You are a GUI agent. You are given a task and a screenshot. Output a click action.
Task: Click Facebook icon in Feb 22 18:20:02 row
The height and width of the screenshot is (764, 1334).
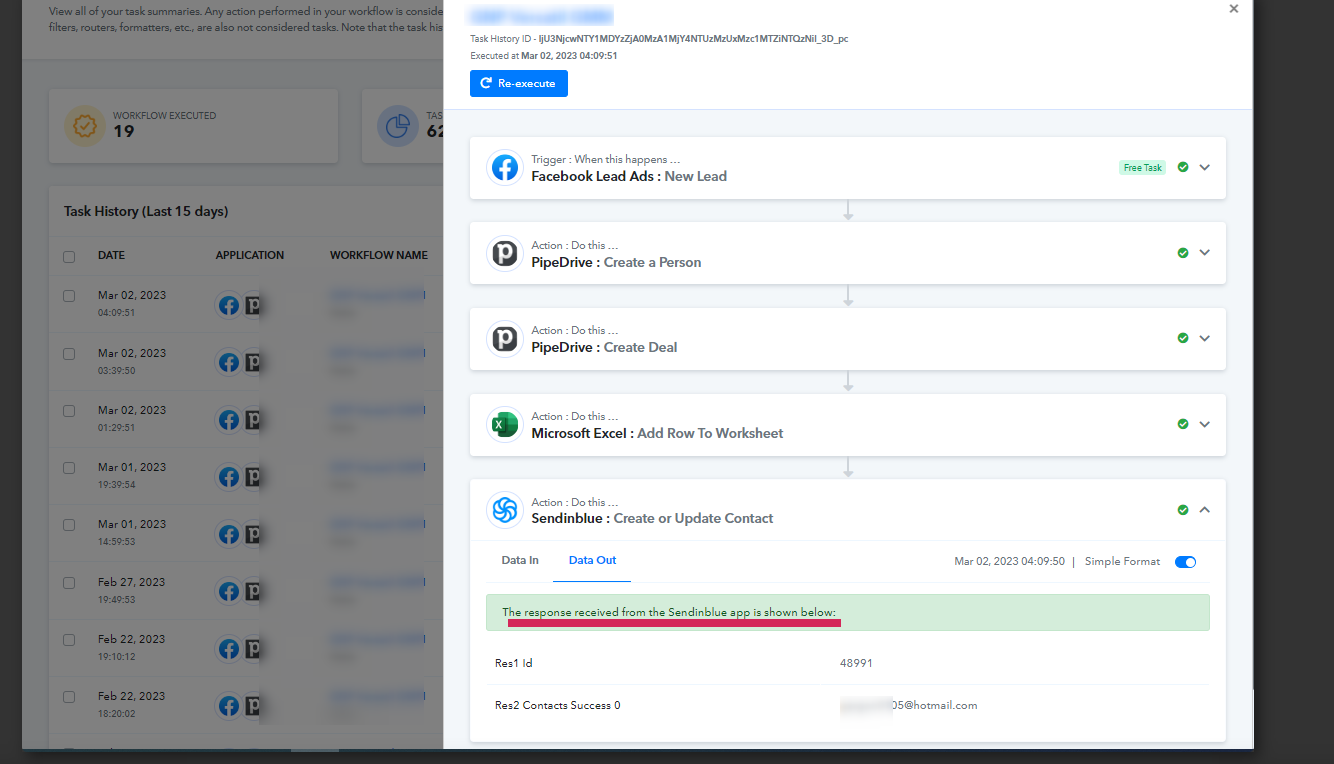229,706
